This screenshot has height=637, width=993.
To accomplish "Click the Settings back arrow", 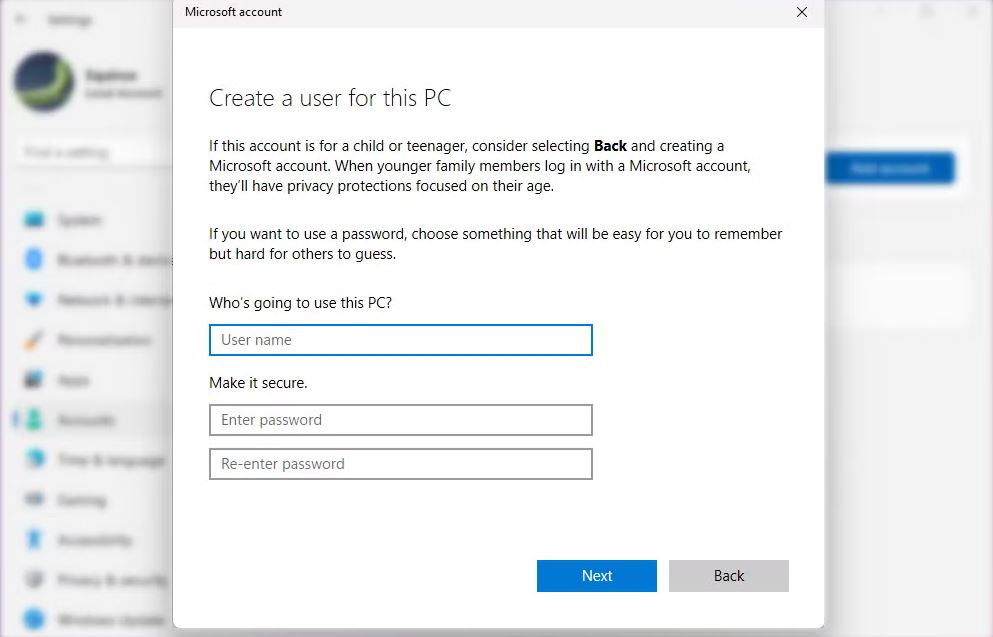I will tap(21, 20).
